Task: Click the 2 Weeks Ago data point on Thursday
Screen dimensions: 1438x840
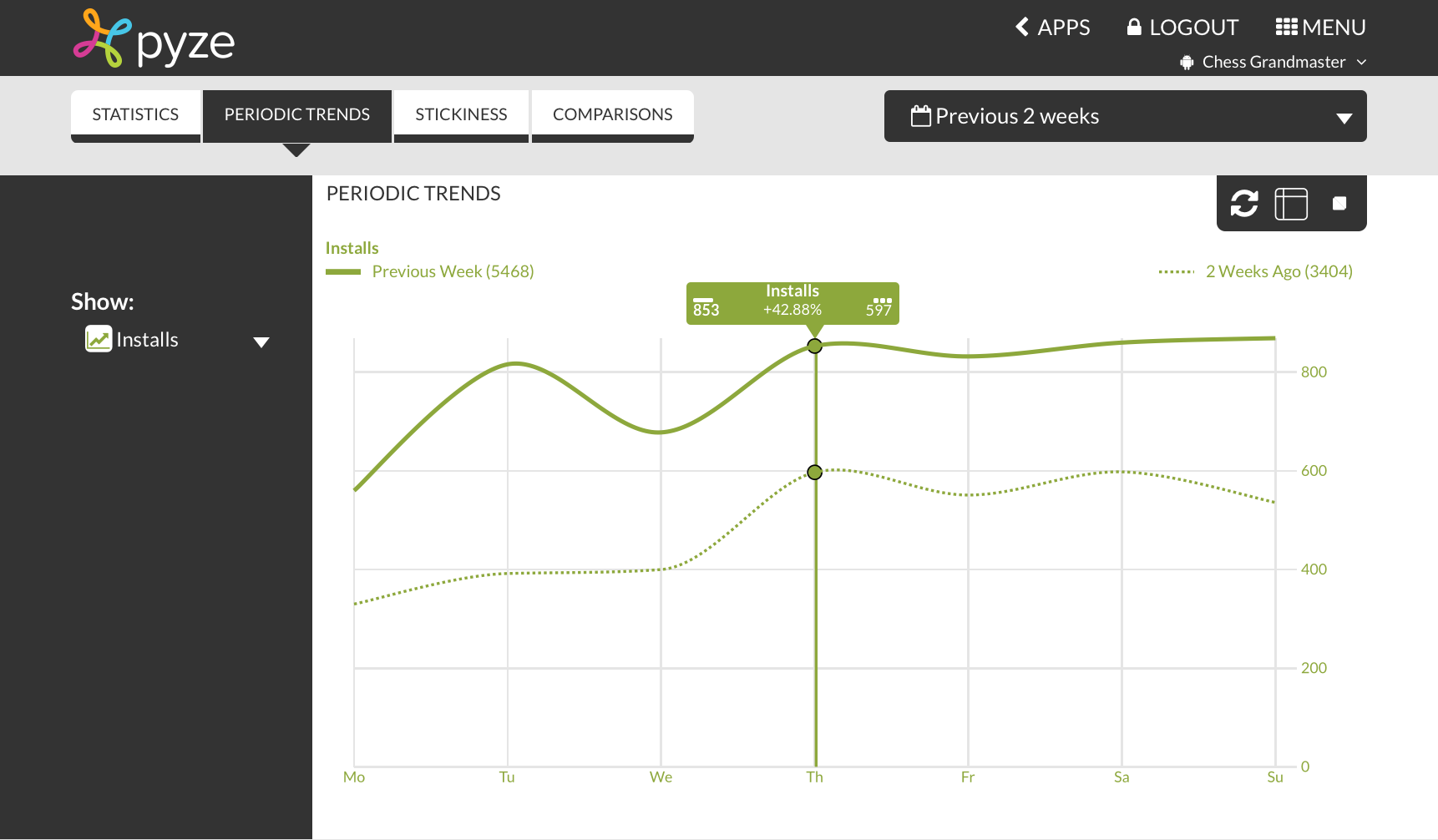Action: (x=815, y=473)
